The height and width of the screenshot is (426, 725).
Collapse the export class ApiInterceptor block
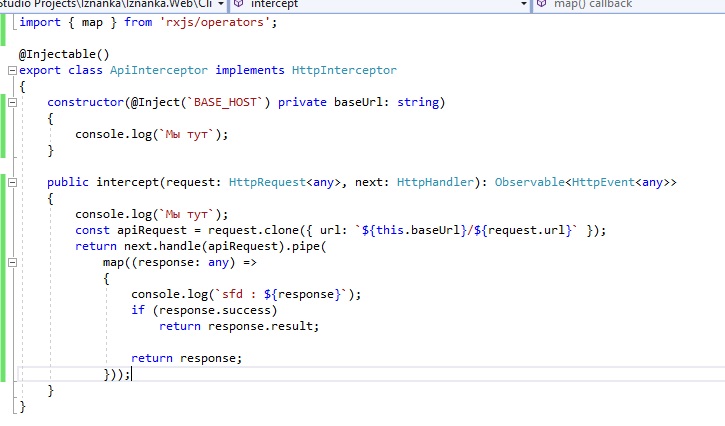tap(12, 70)
